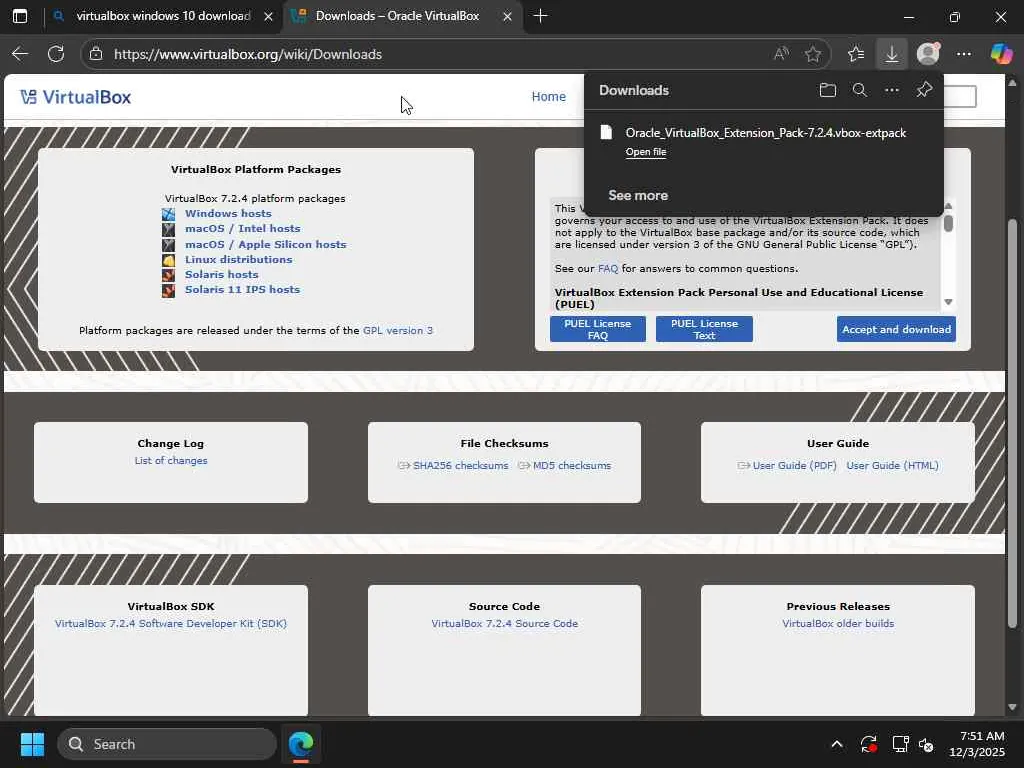Screen dimensions: 1024x768
Task: Open downloads folder from Downloads panel
Action: [x=827, y=90]
